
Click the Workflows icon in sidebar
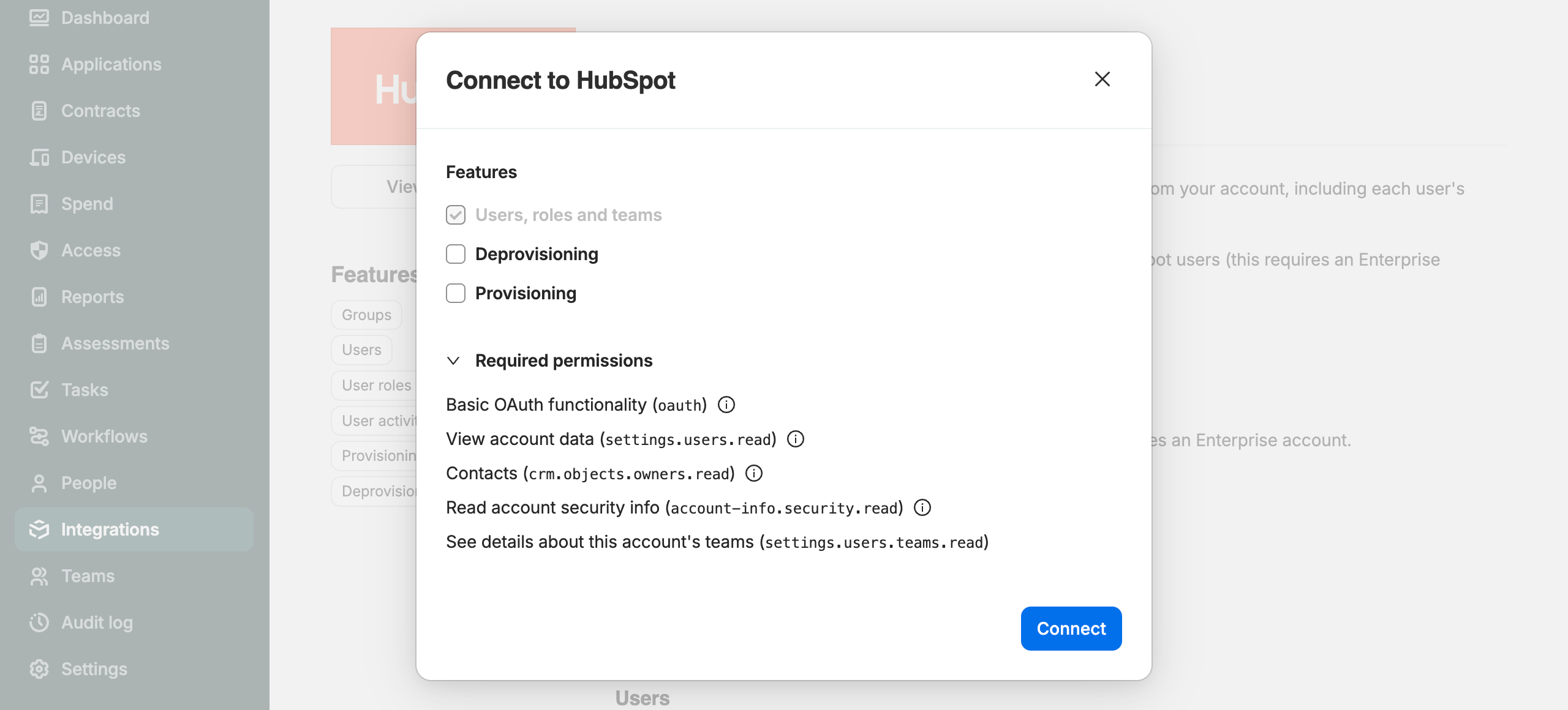(x=39, y=436)
